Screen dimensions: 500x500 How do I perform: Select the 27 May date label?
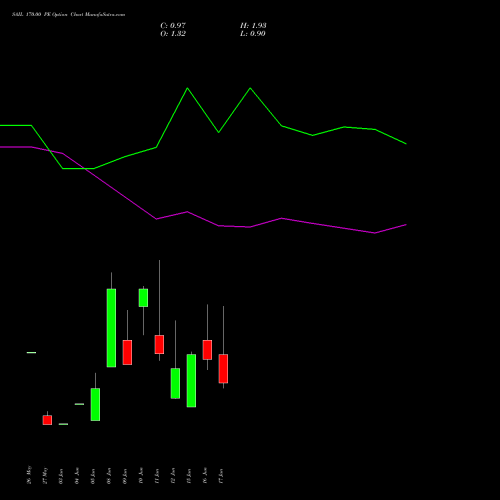point(45,475)
